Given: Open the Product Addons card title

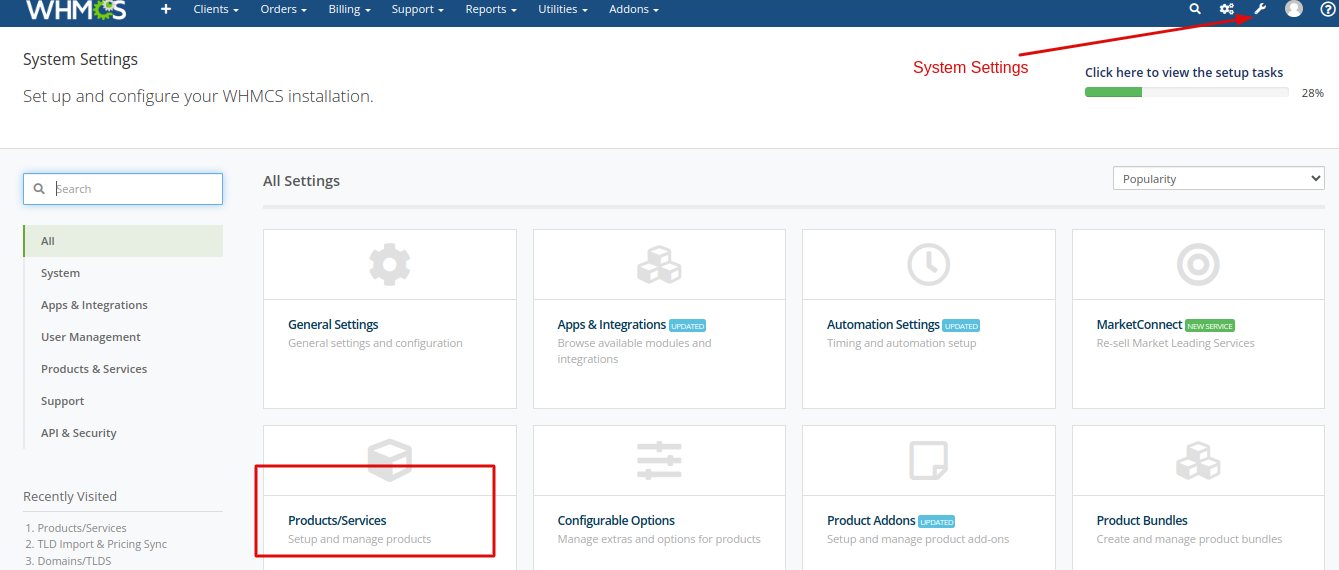Looking at the screenshot, I should [x=871, y=521].
